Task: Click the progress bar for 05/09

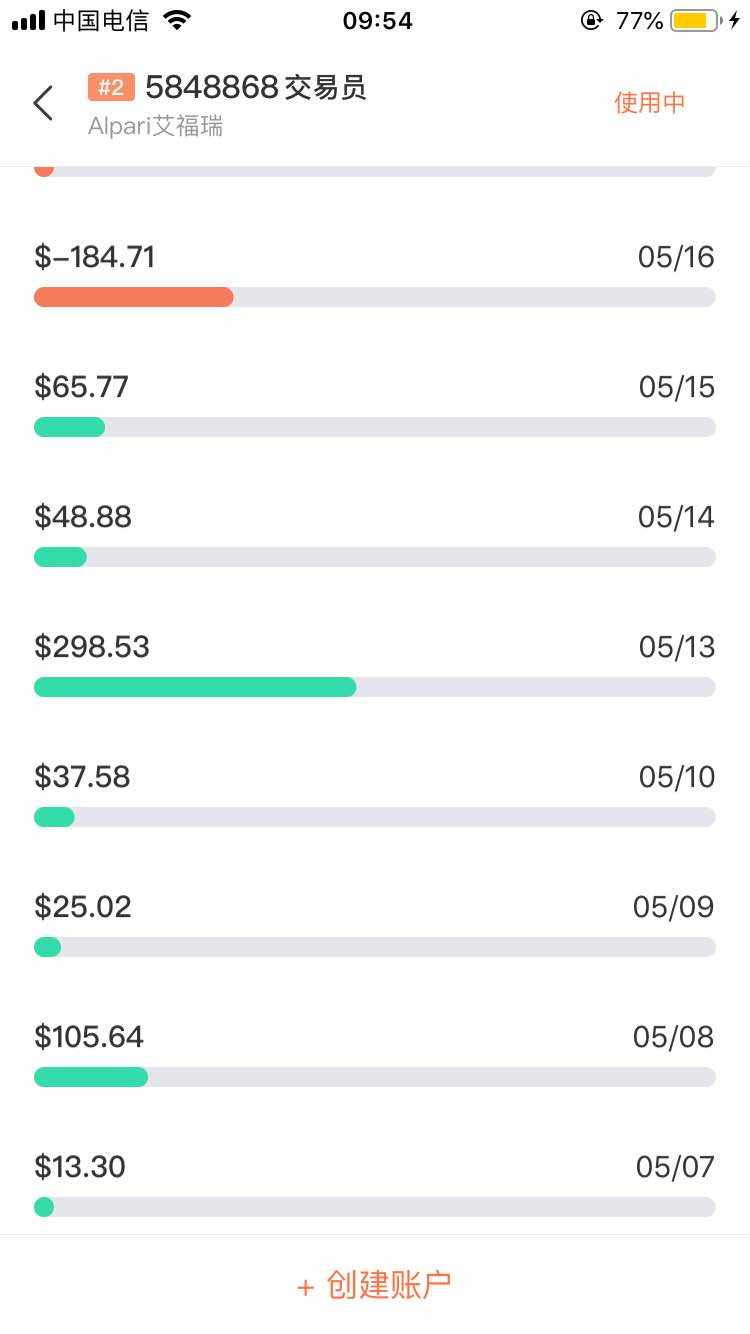Action: (375, 947)
